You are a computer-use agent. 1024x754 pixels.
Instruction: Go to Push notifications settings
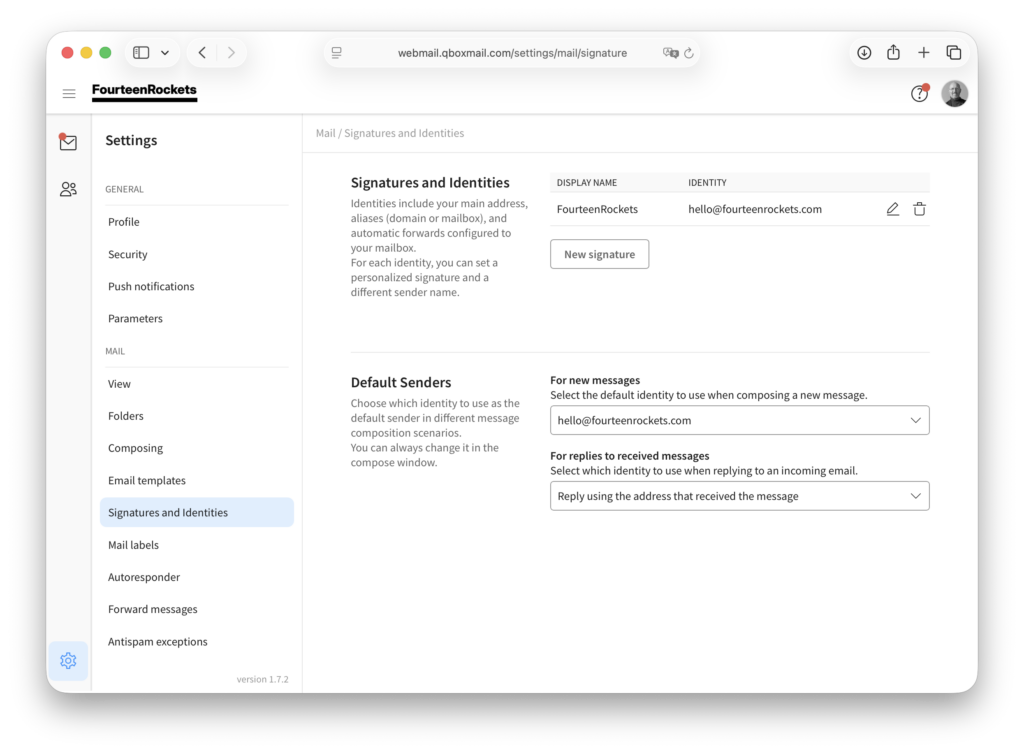197,287
